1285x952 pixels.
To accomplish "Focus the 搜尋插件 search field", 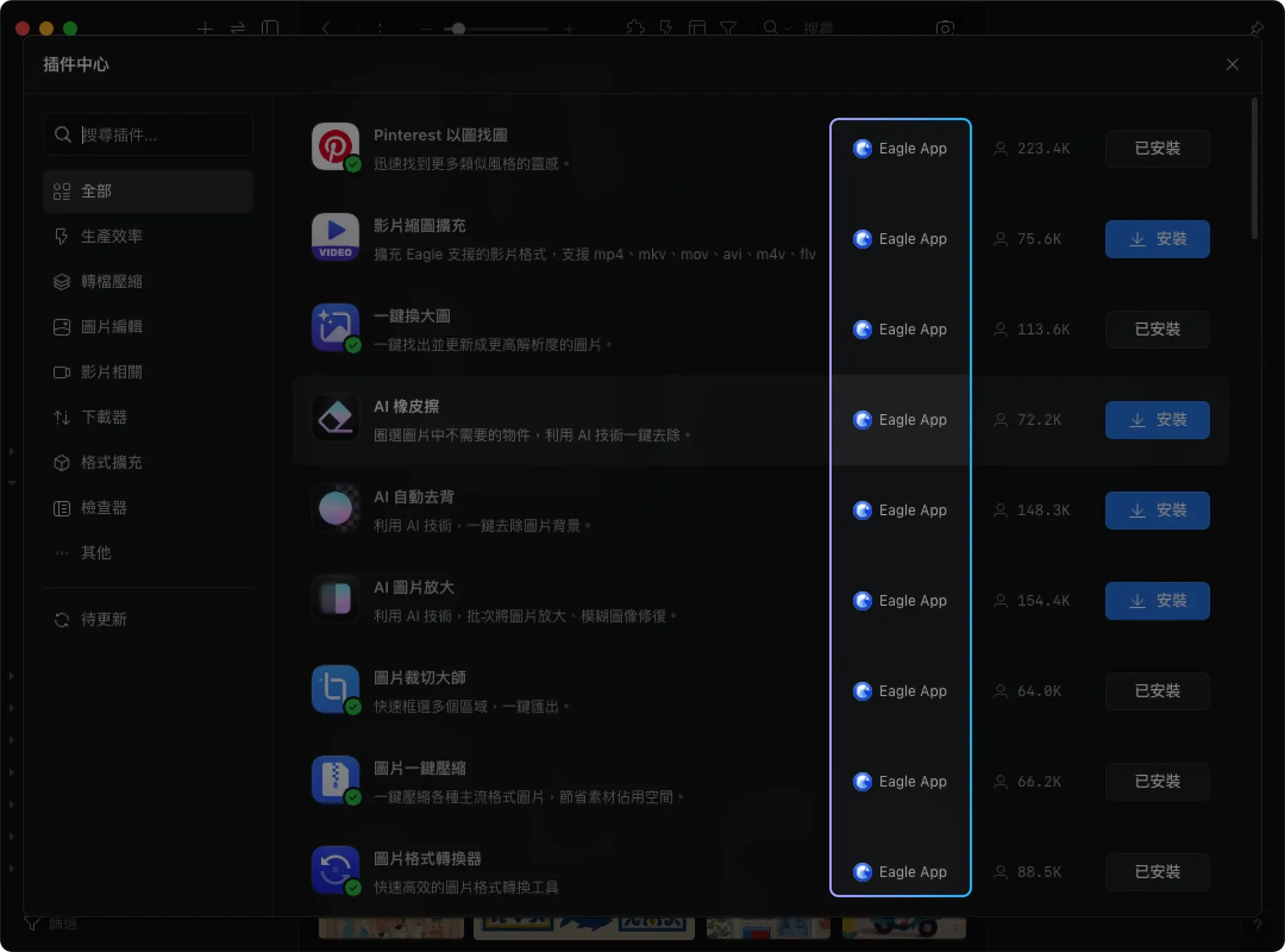I will (148, 134).
